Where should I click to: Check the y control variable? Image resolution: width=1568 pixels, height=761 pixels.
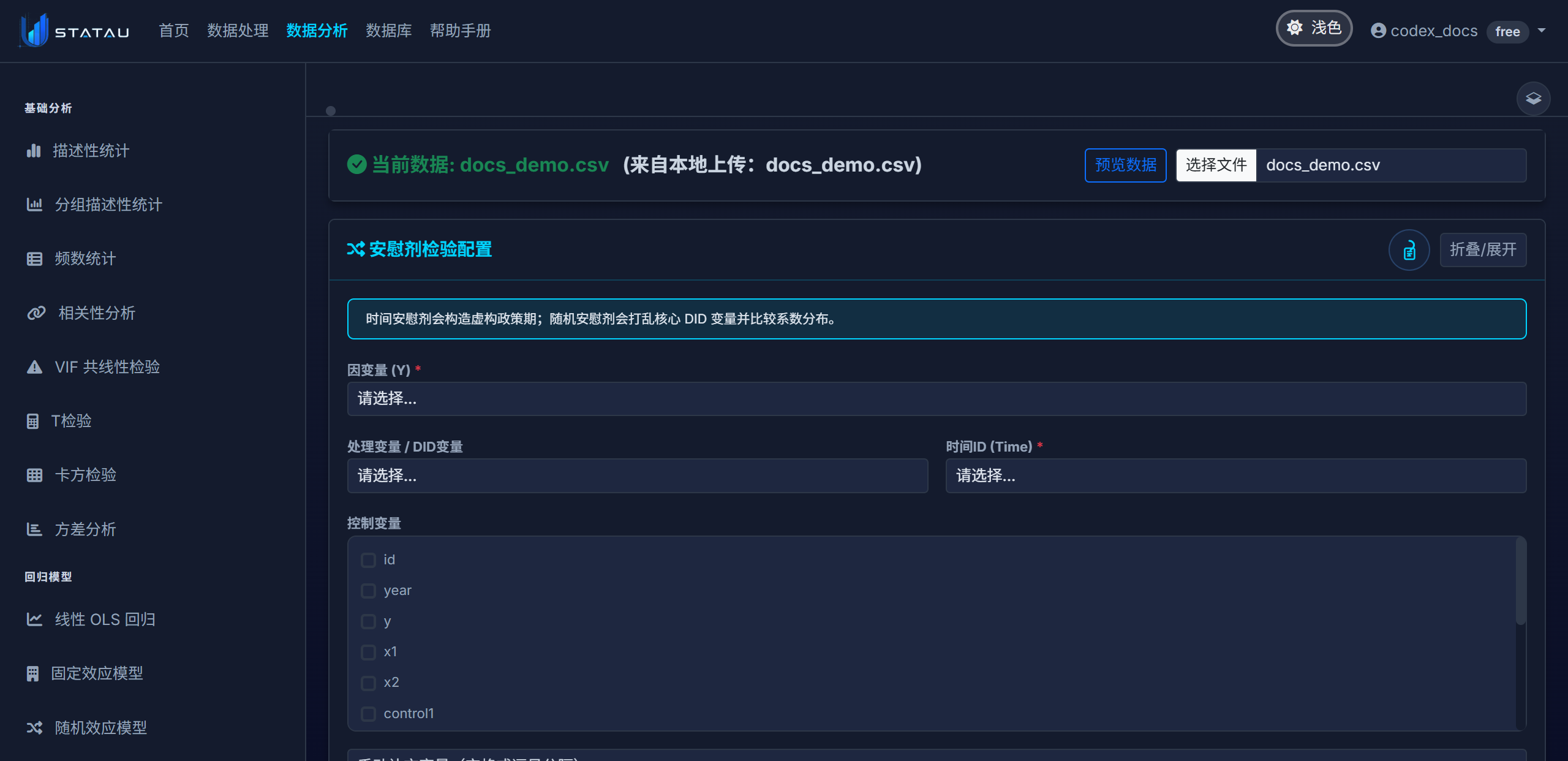tap(368, 621)
